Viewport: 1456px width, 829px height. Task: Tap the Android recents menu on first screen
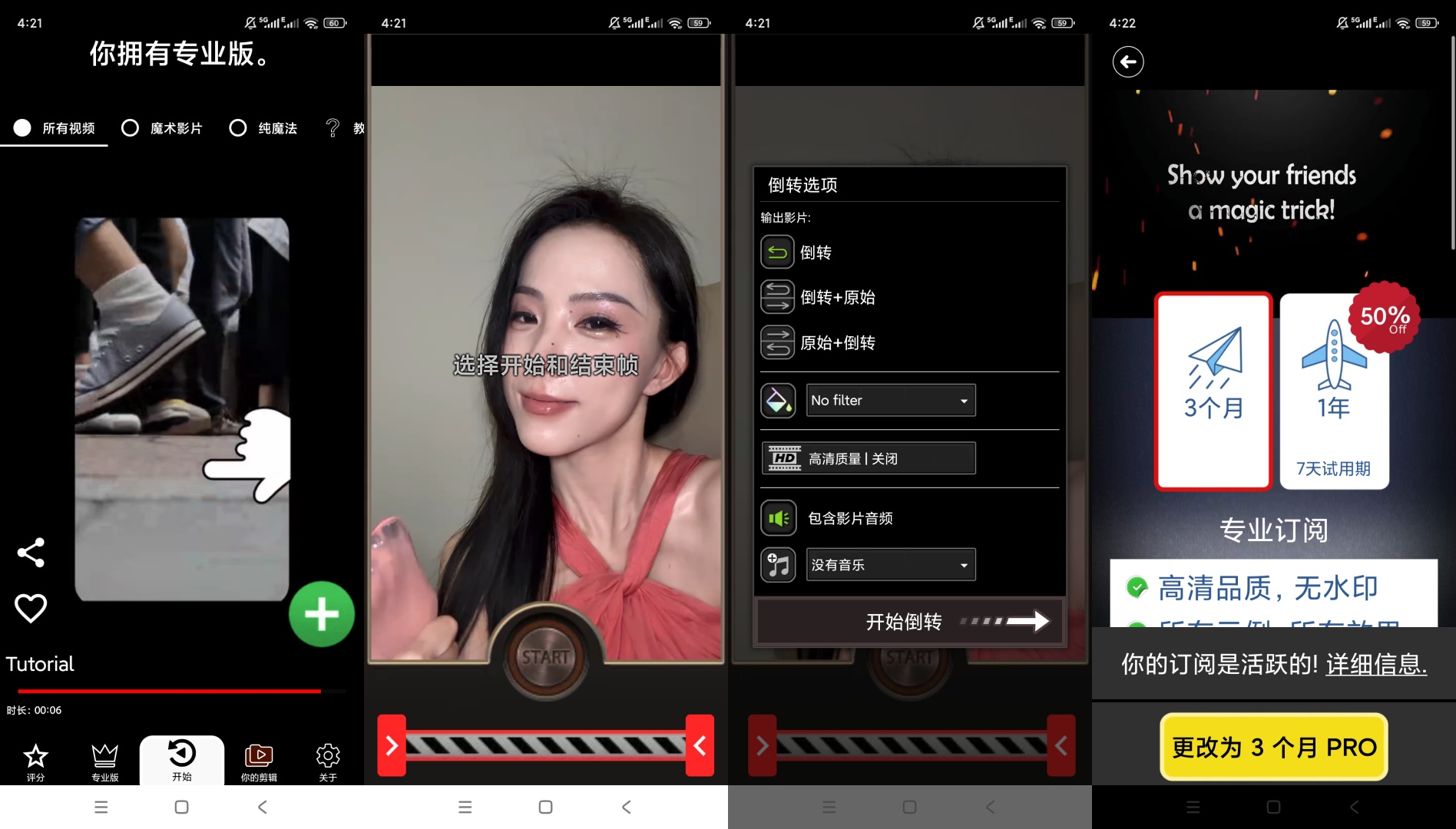click(101, 807)
